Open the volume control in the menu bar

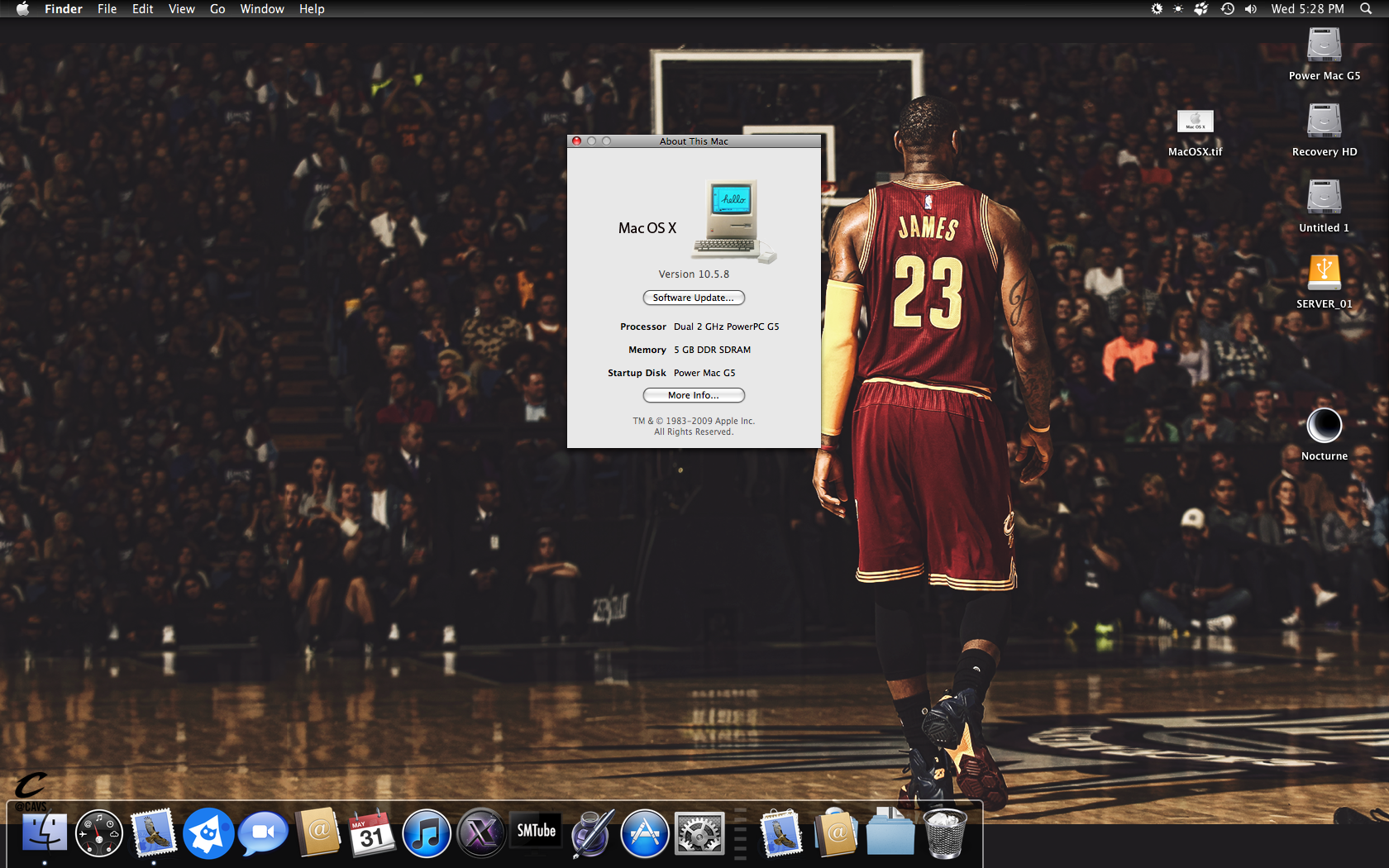pos(1251,9)
